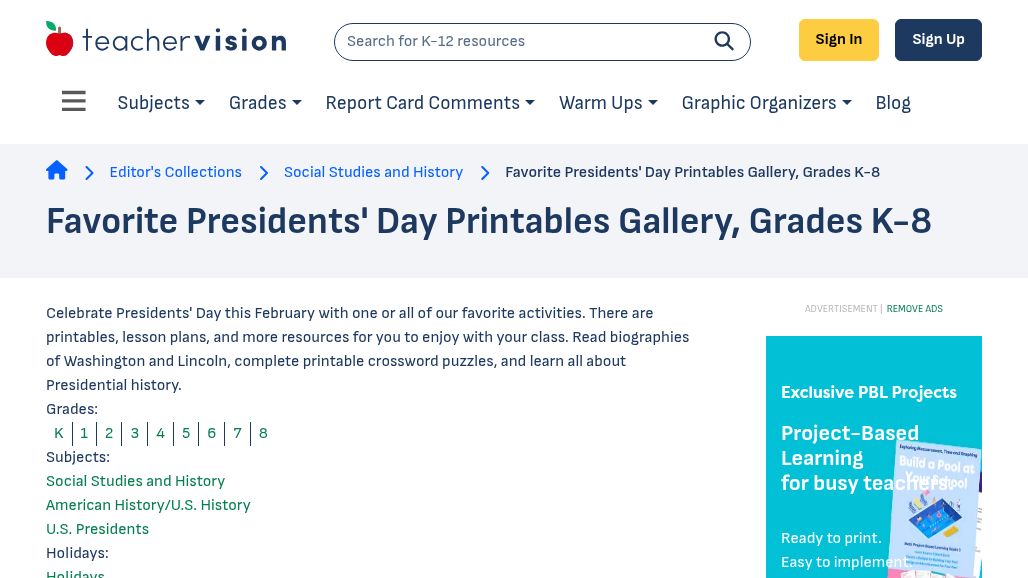
Task: Open the Graphic Organizers menu
Action: click(766, 103)
